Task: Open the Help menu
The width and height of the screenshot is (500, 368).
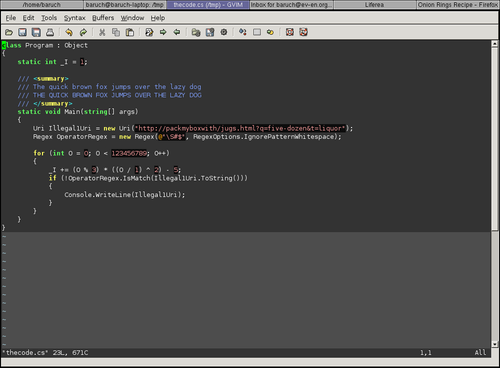Action: point(158,18)
